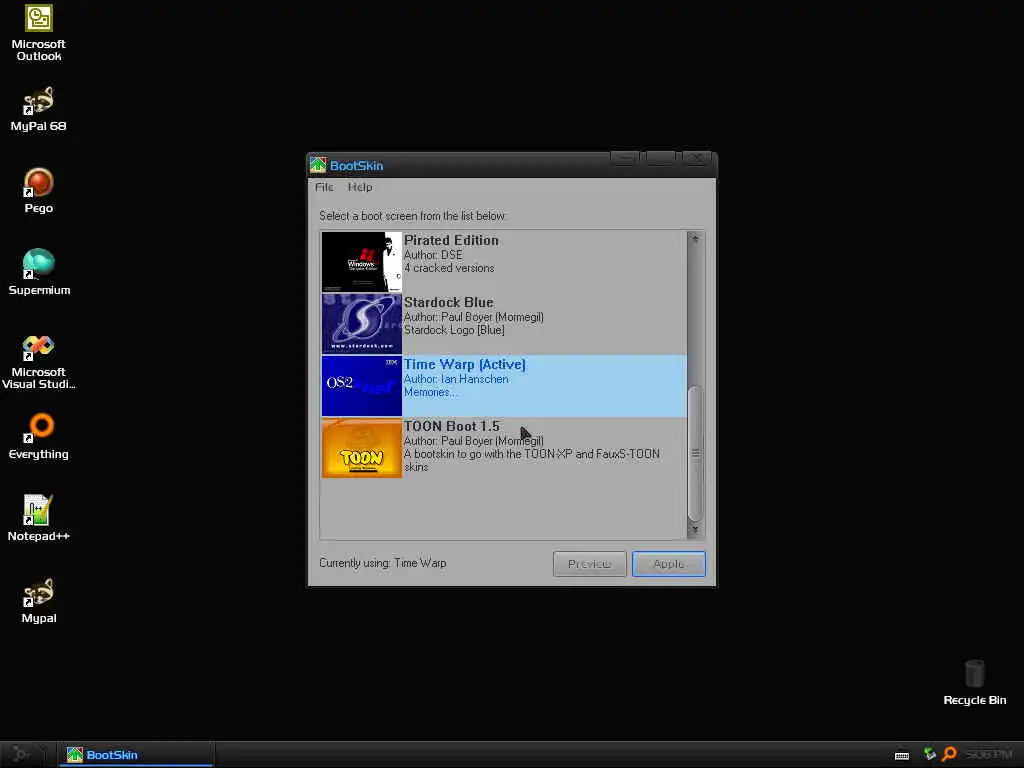The height and width of the screenshot is (768, 1024).
Task: Select the Mypal desktop shortcut
Action: tap(39, 601)
